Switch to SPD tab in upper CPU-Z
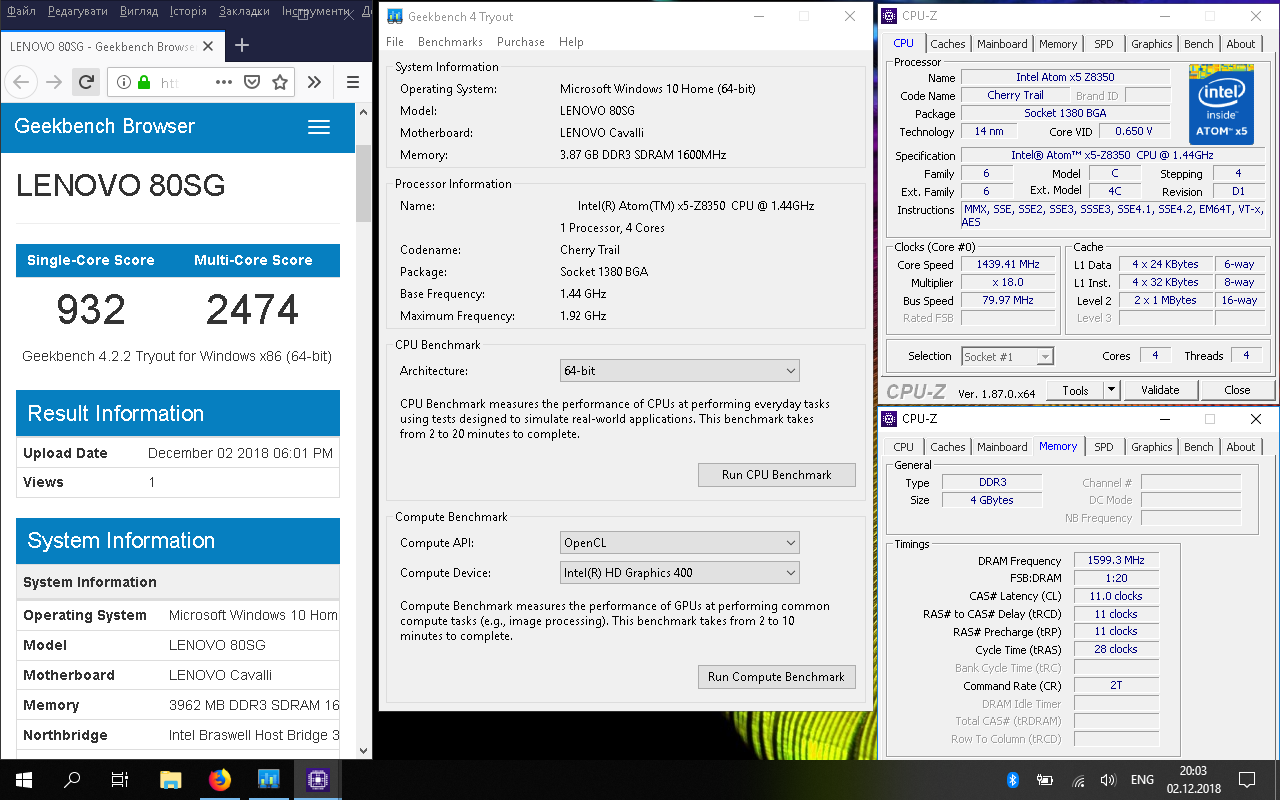This screenshot has width=1280, height=800. pyautogui.click(x=1104, y=44)
